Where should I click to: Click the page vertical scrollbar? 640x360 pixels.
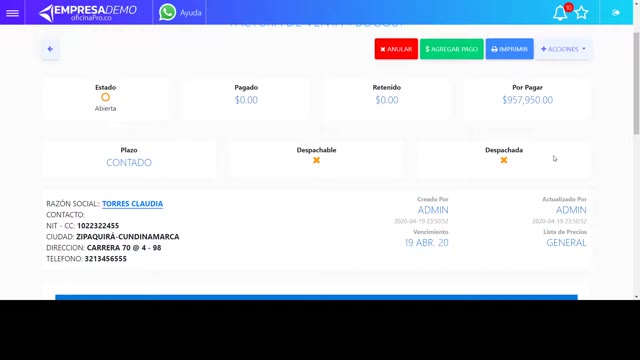tap(636, 83)
